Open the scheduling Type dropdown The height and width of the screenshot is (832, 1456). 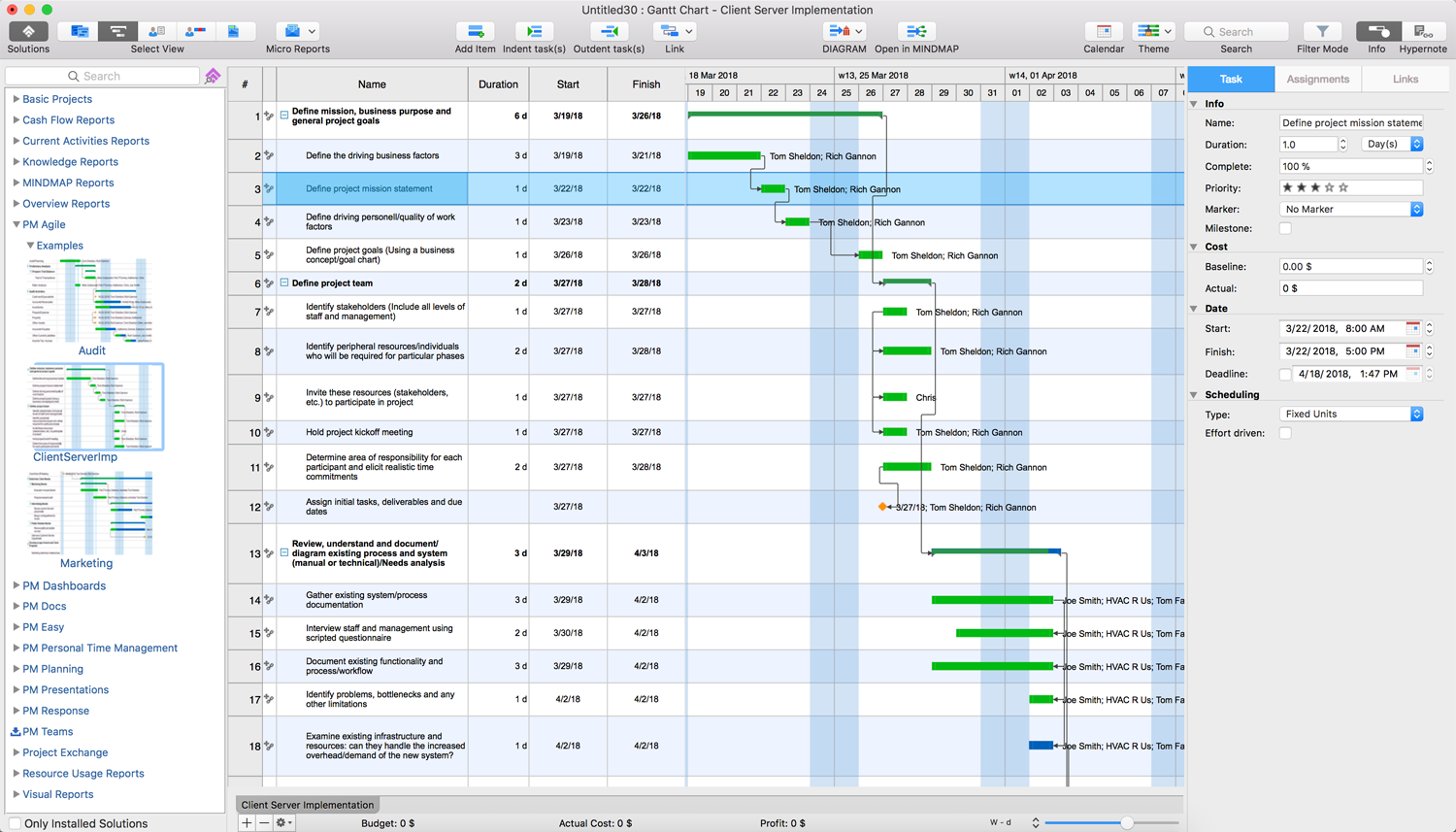[1351, 415]
